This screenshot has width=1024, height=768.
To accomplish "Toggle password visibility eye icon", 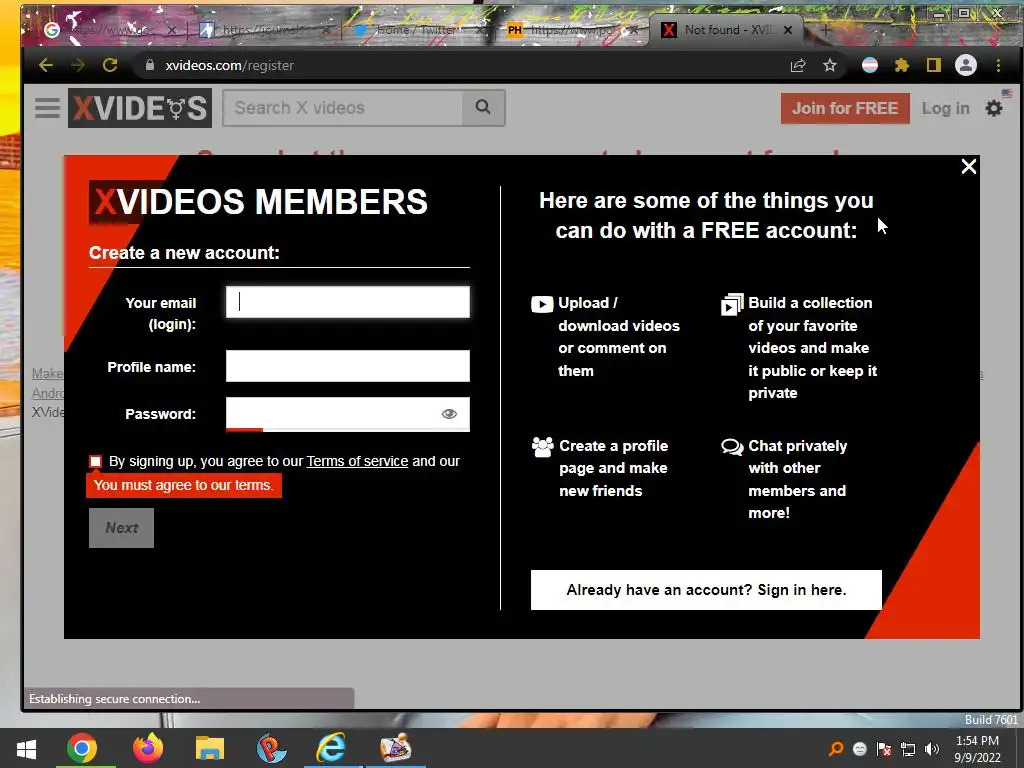I will (x=449, y=413).
